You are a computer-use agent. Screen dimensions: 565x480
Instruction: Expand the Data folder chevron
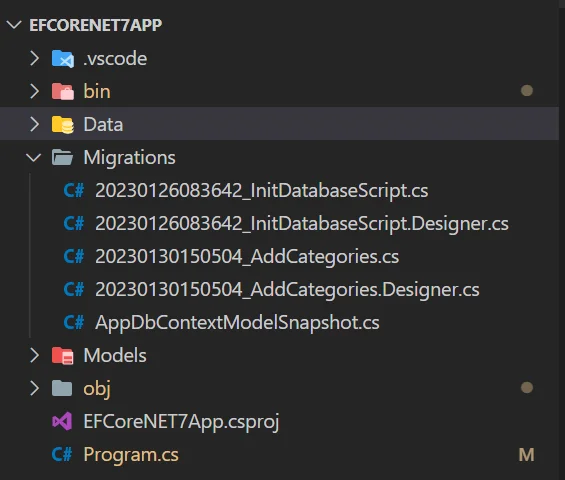tap(35, 124)
